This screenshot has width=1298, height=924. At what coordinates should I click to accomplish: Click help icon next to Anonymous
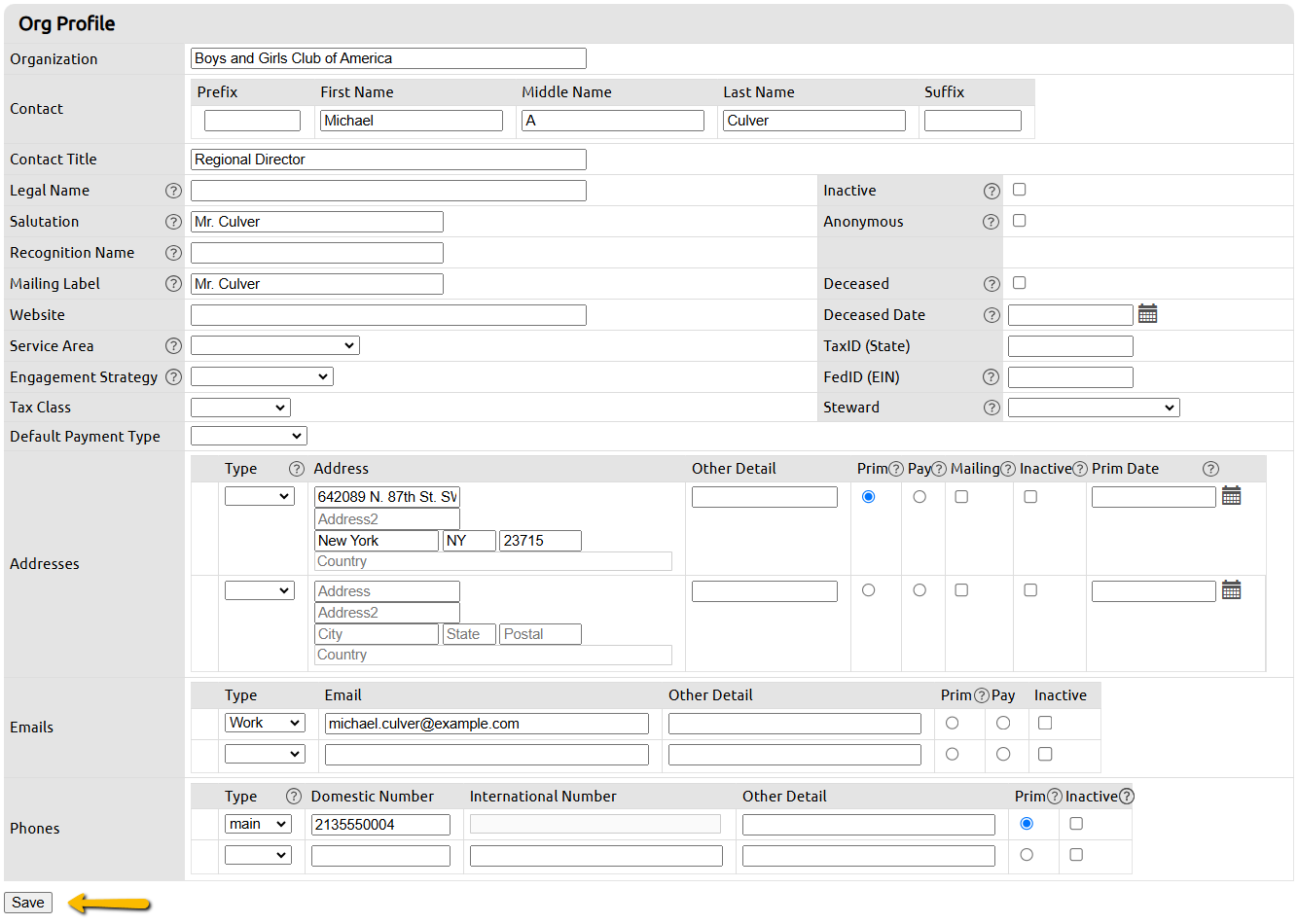pyautogui.click(x=992, y=222)
